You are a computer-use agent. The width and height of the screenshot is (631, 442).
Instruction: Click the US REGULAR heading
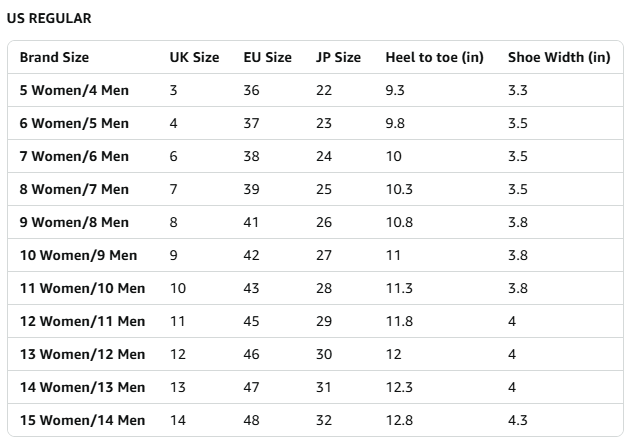[x=47, y=18]
